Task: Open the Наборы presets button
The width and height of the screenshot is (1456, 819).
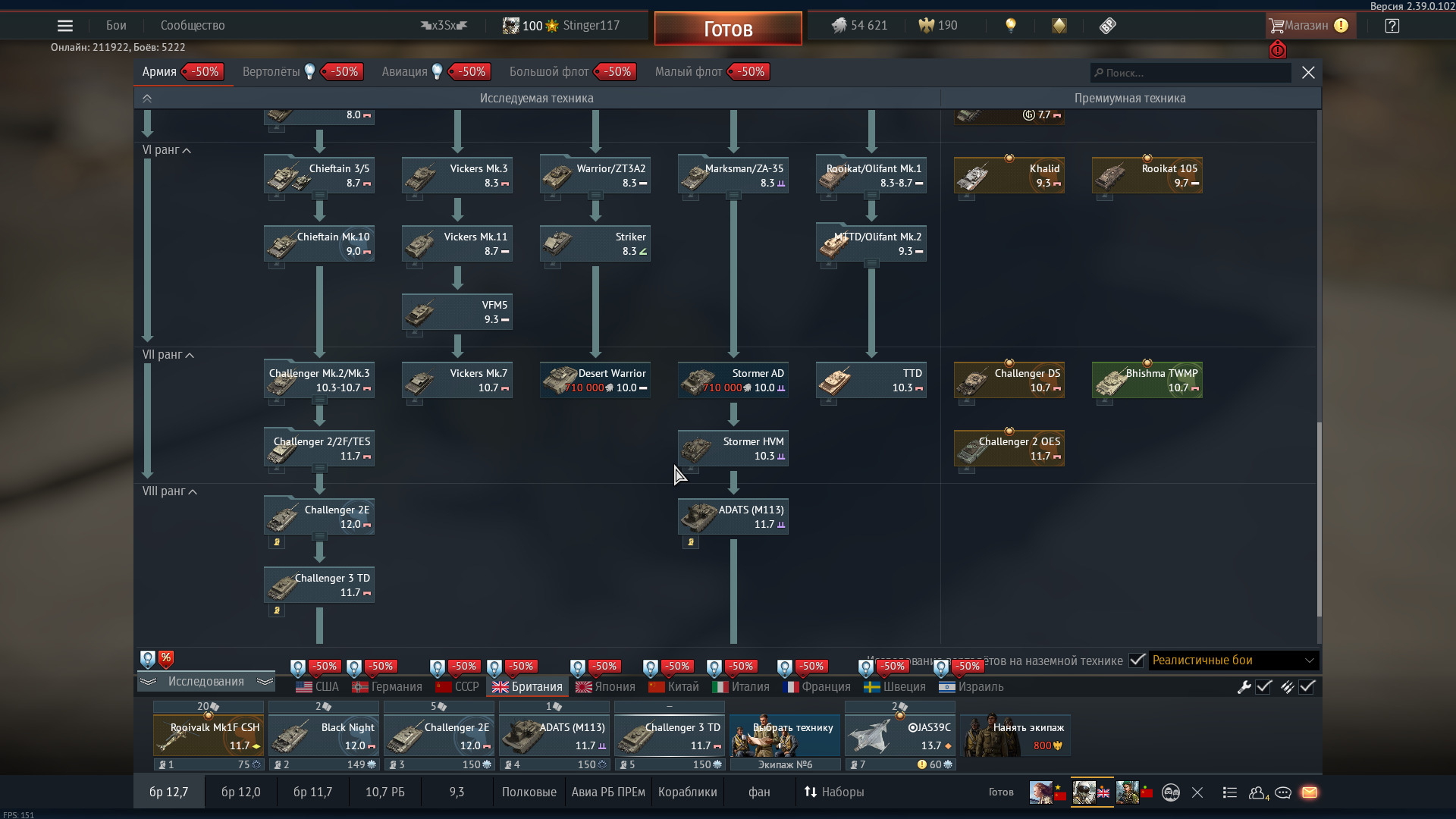Action: (x=833, y=792)
